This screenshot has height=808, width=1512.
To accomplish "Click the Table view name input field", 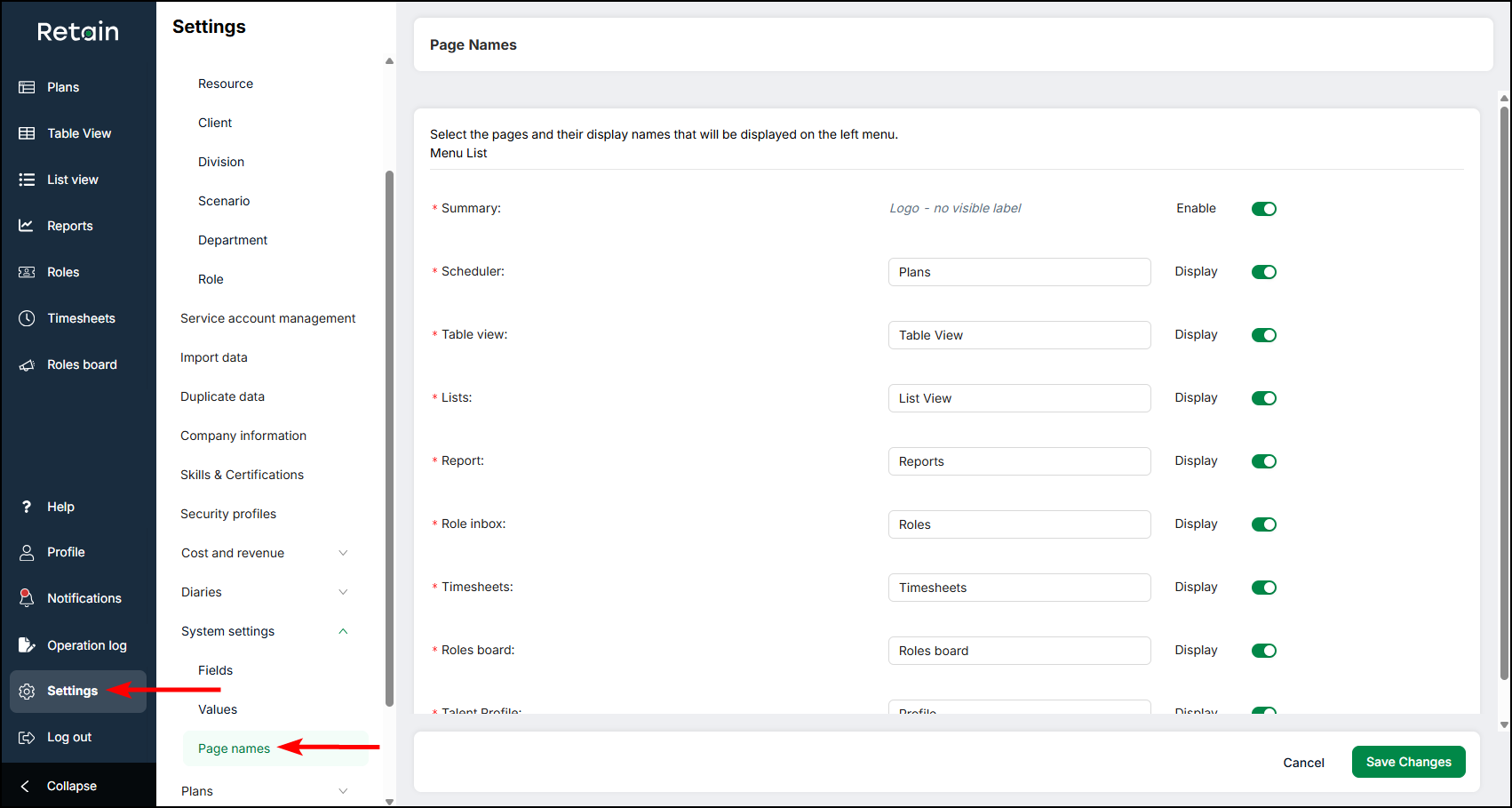I will click(1019, 335).
